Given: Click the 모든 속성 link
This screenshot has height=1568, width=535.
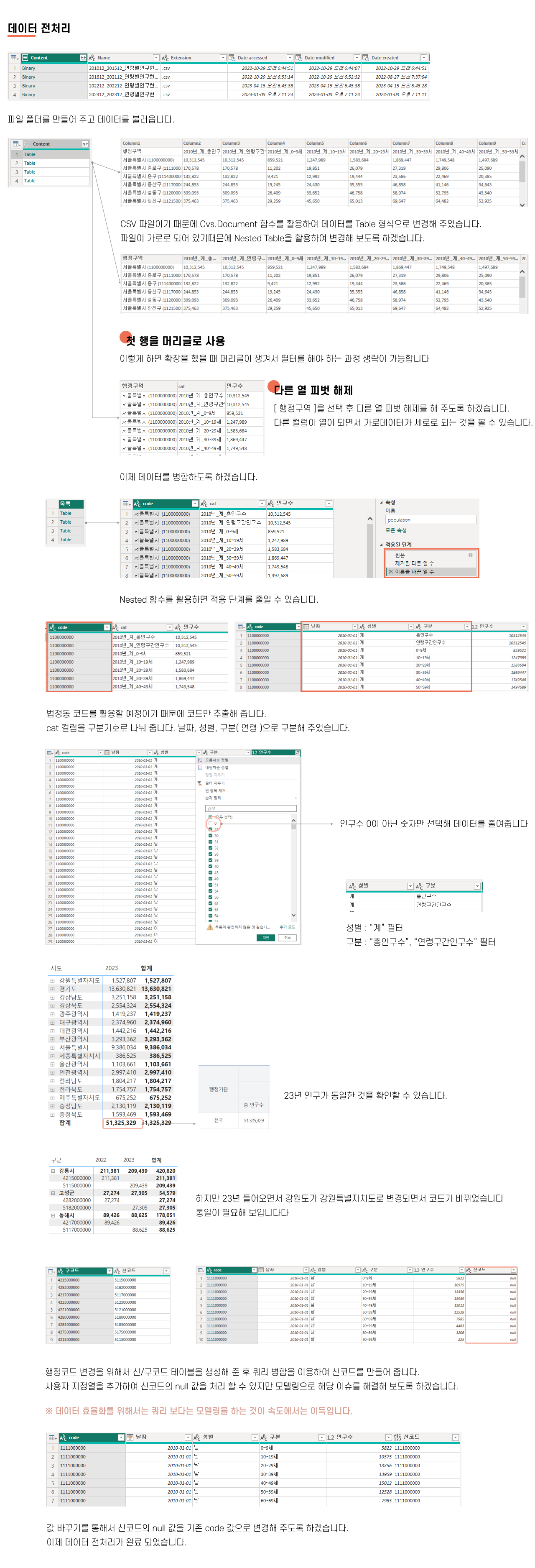Looking at the screenshot, I should point(396,530).
